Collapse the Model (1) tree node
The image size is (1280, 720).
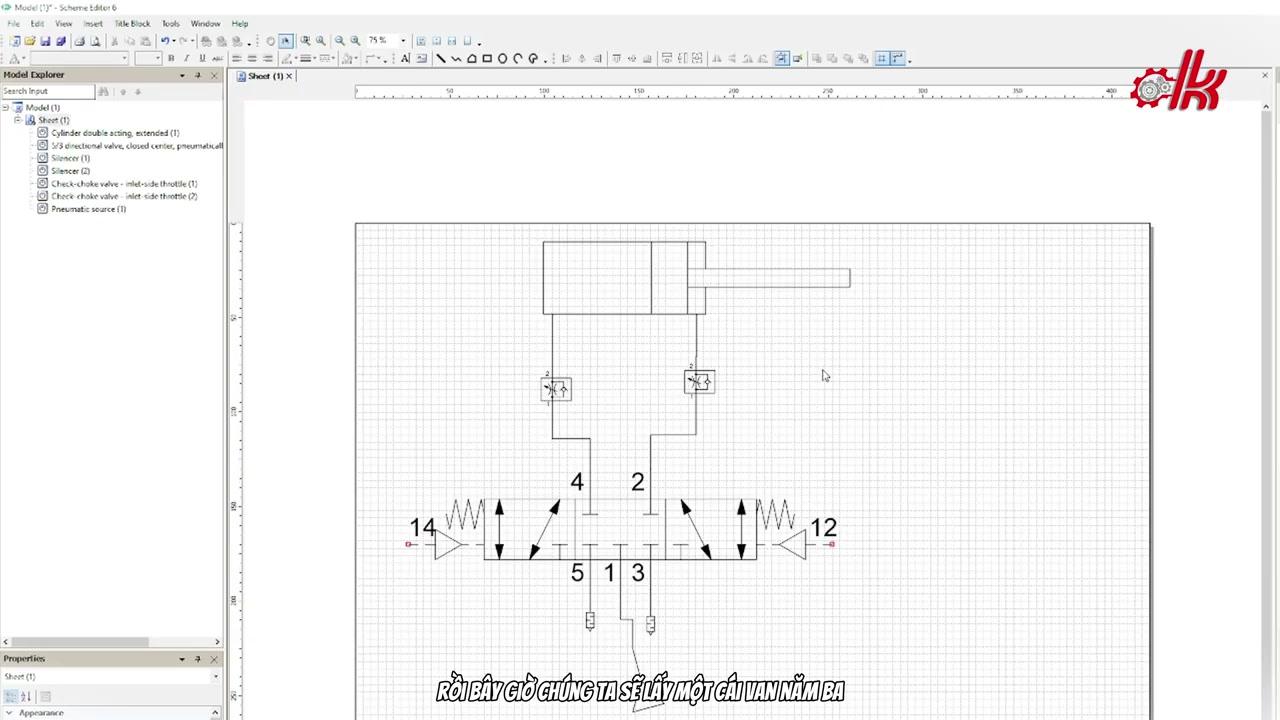click(6, 107)
